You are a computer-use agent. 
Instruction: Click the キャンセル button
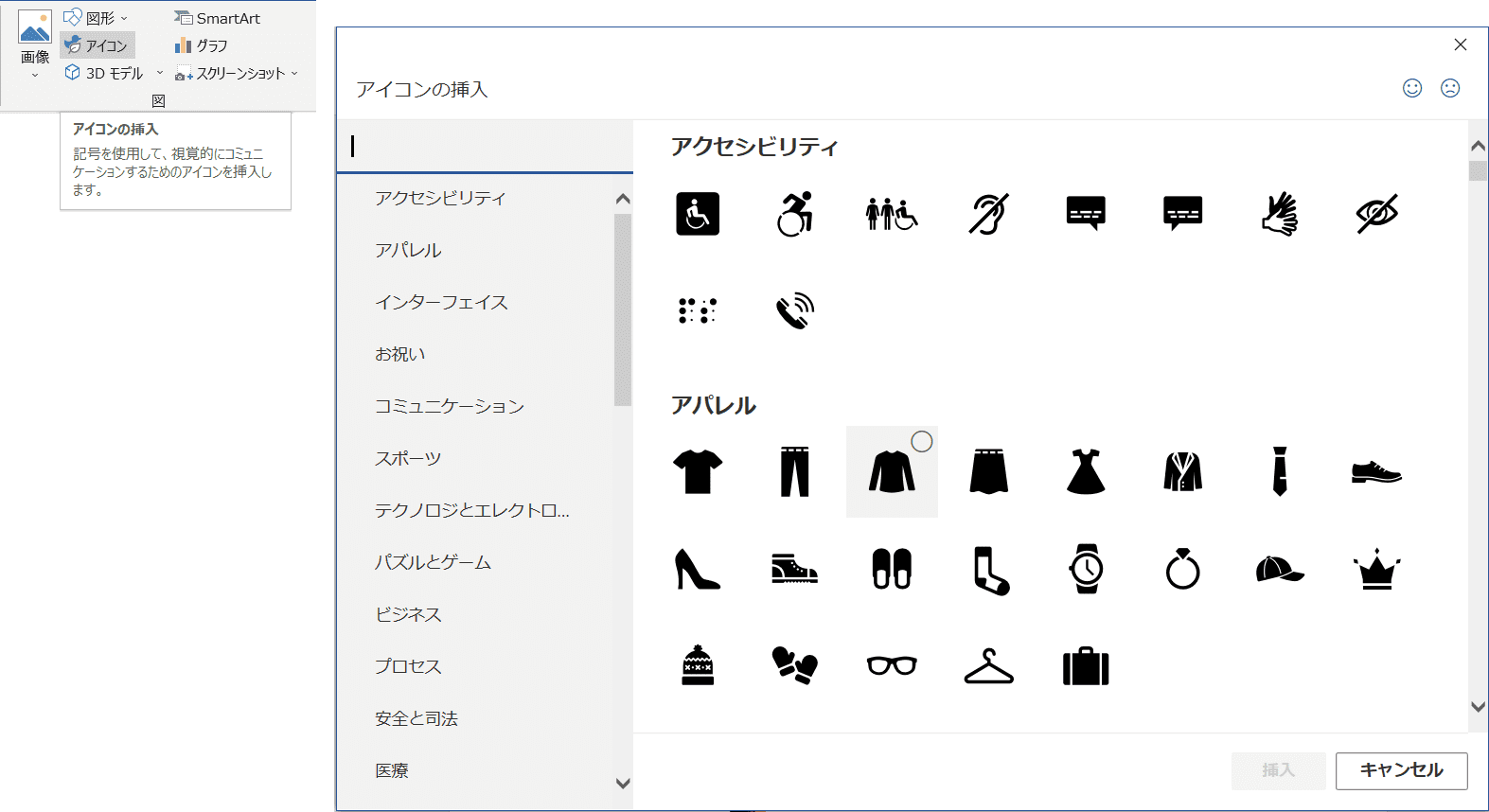tap(1401, 770)
